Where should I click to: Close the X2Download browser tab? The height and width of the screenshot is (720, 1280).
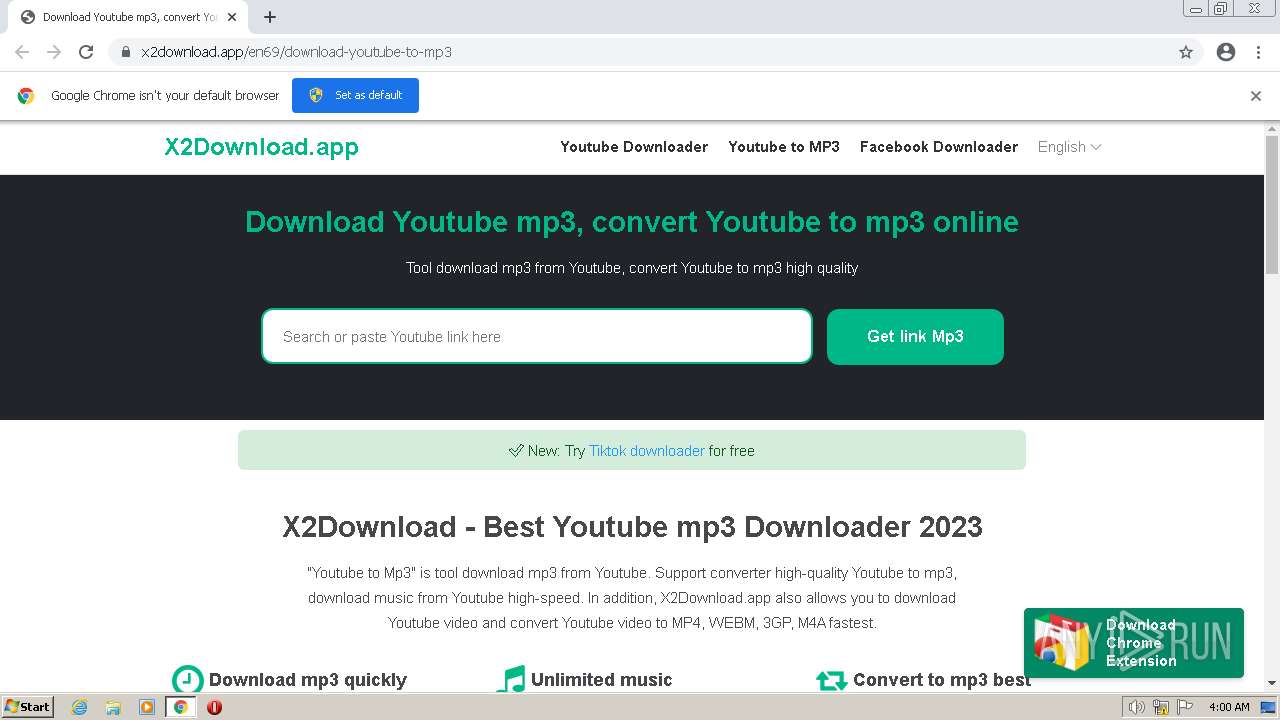[232, 17]
